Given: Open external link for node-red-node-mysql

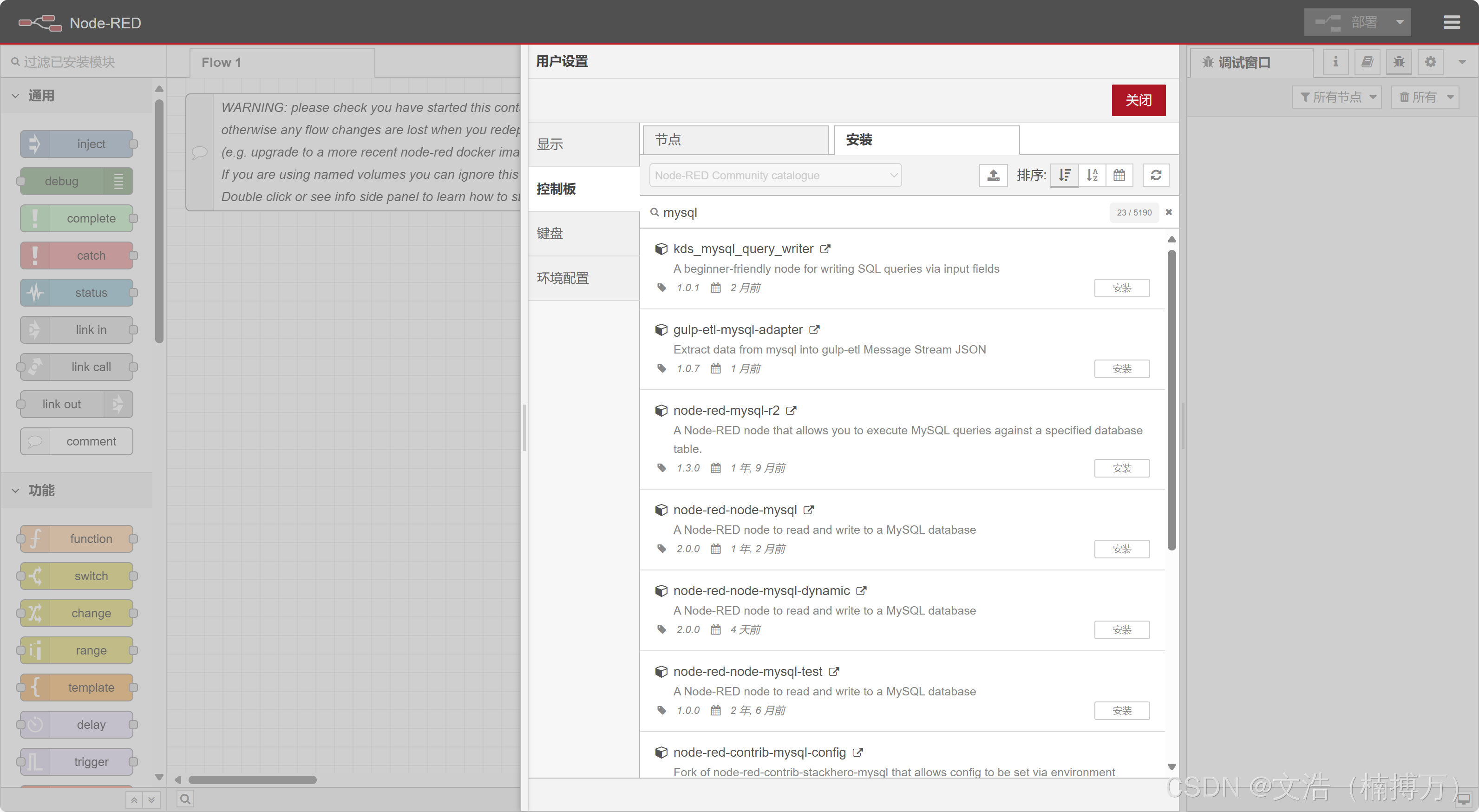Looking at the screenshot, I should tap(808, 510).
